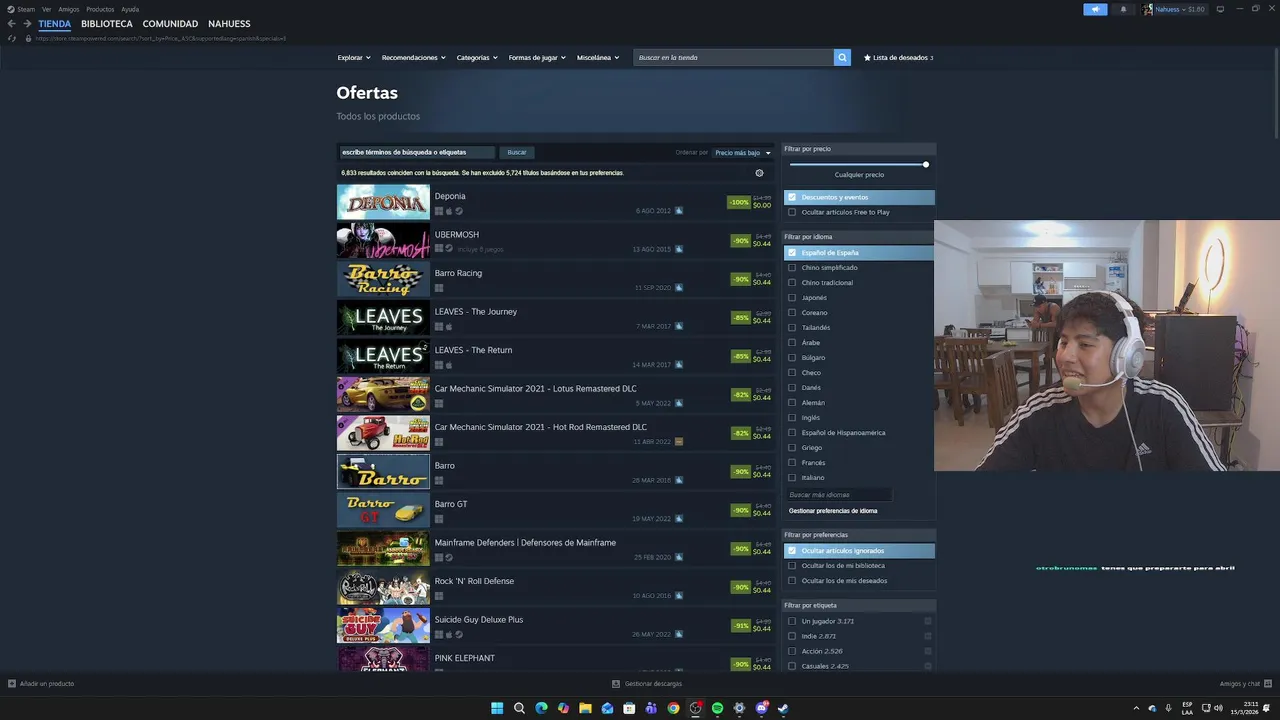Viewport: 1280px width, 720px height.
Task: Check Chino simplificado language filter
Action: 792,268
